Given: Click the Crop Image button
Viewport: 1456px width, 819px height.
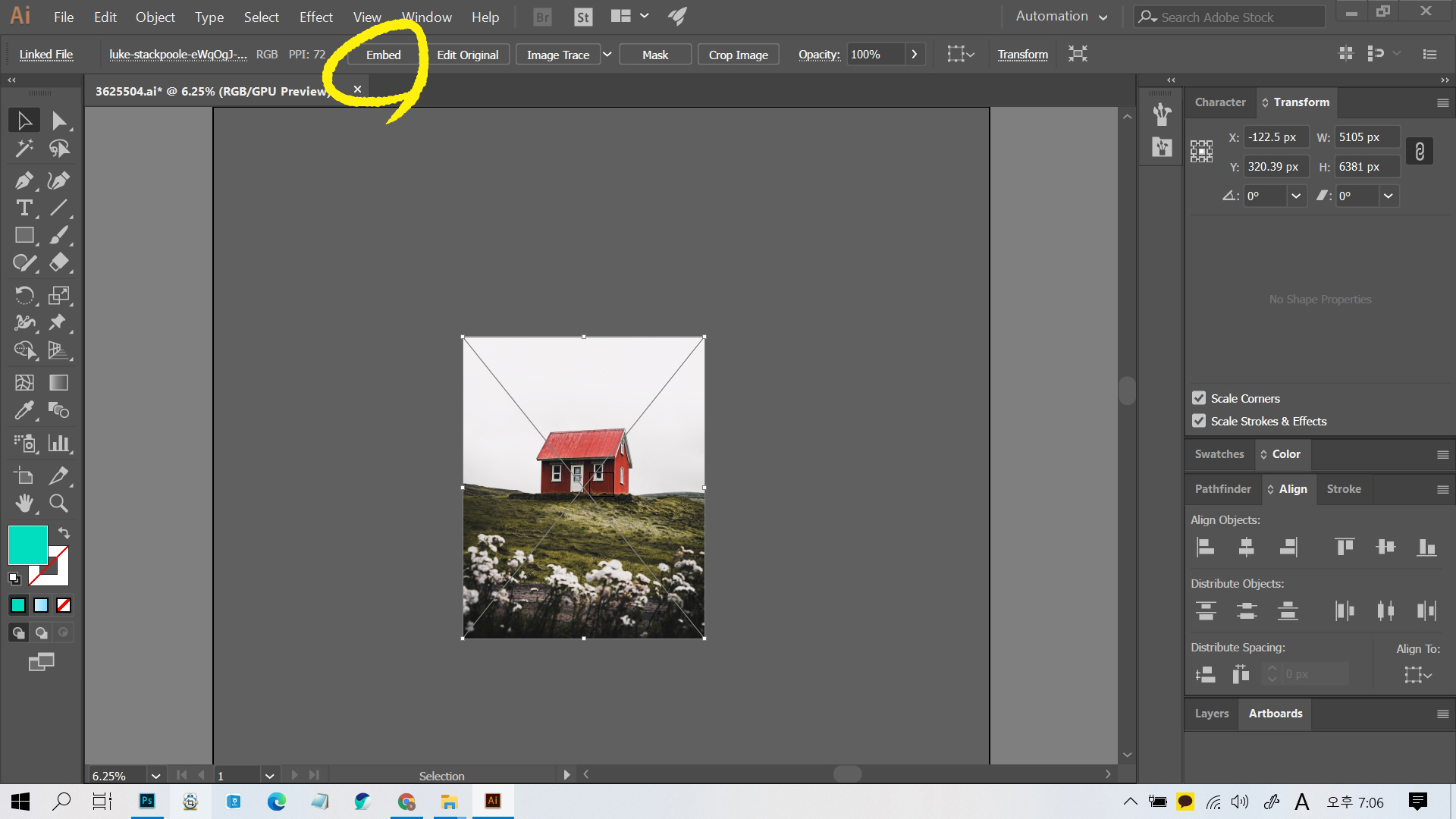Looking at the screenshot, I should (x=738, y=55).
